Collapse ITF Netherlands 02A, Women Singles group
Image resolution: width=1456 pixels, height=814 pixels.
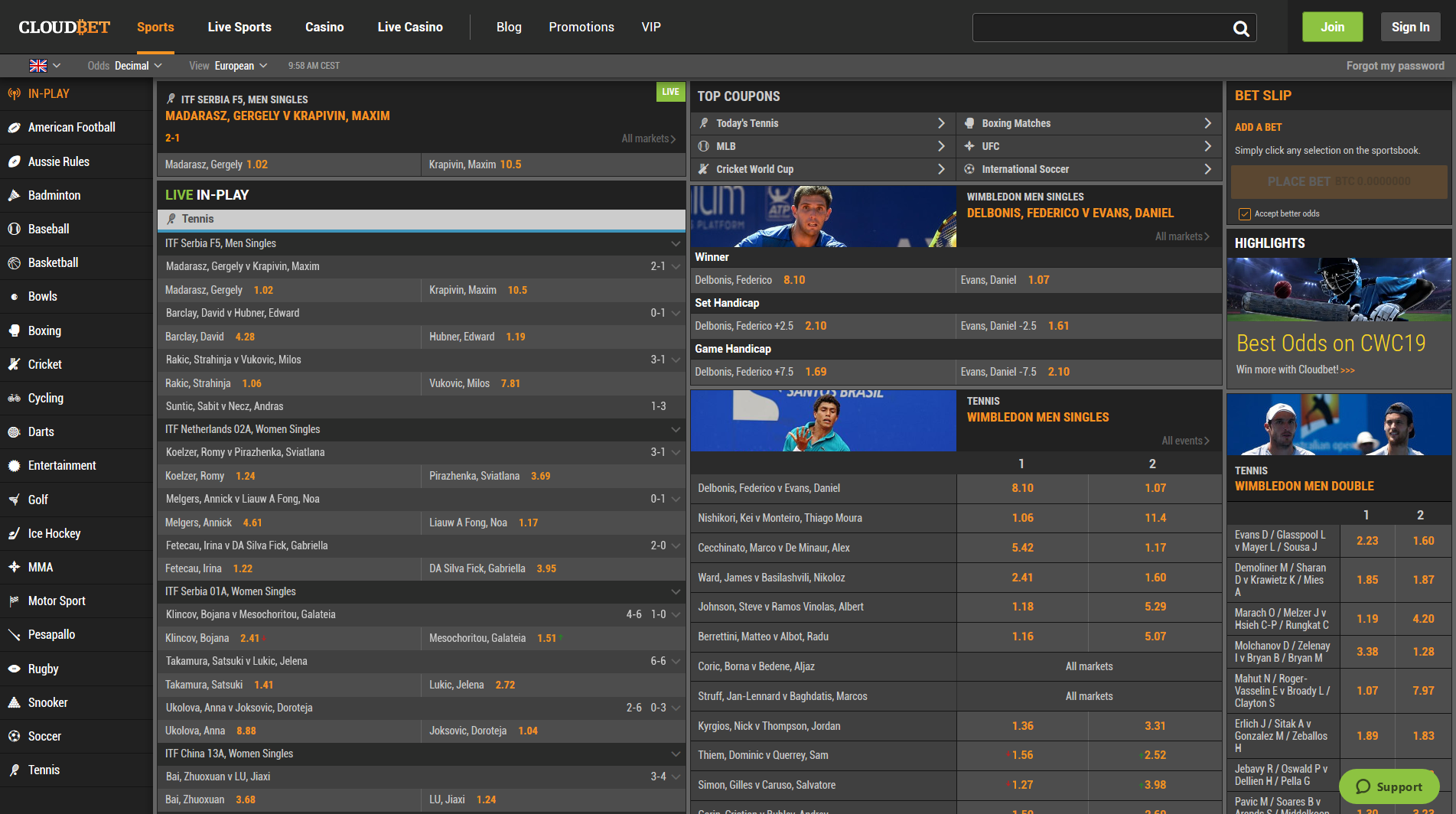(x=676, y=429)
